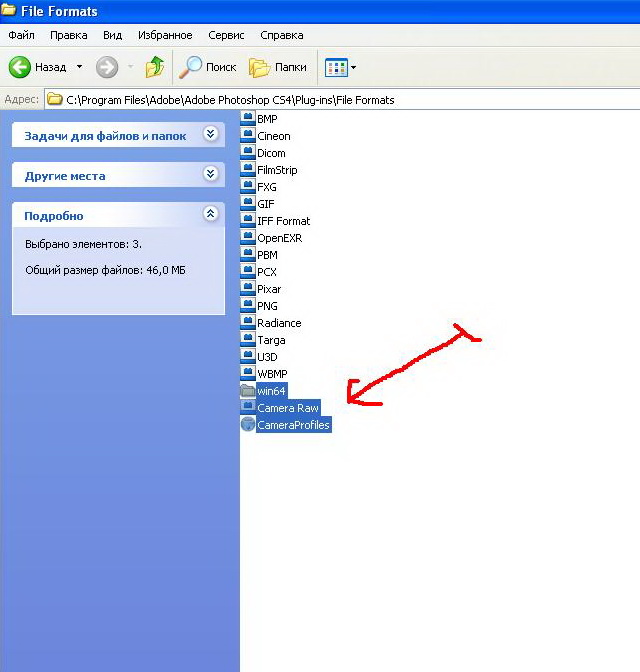Select the PBM plug-in file icon
The image size is (640, 672).
coord(248,255)
